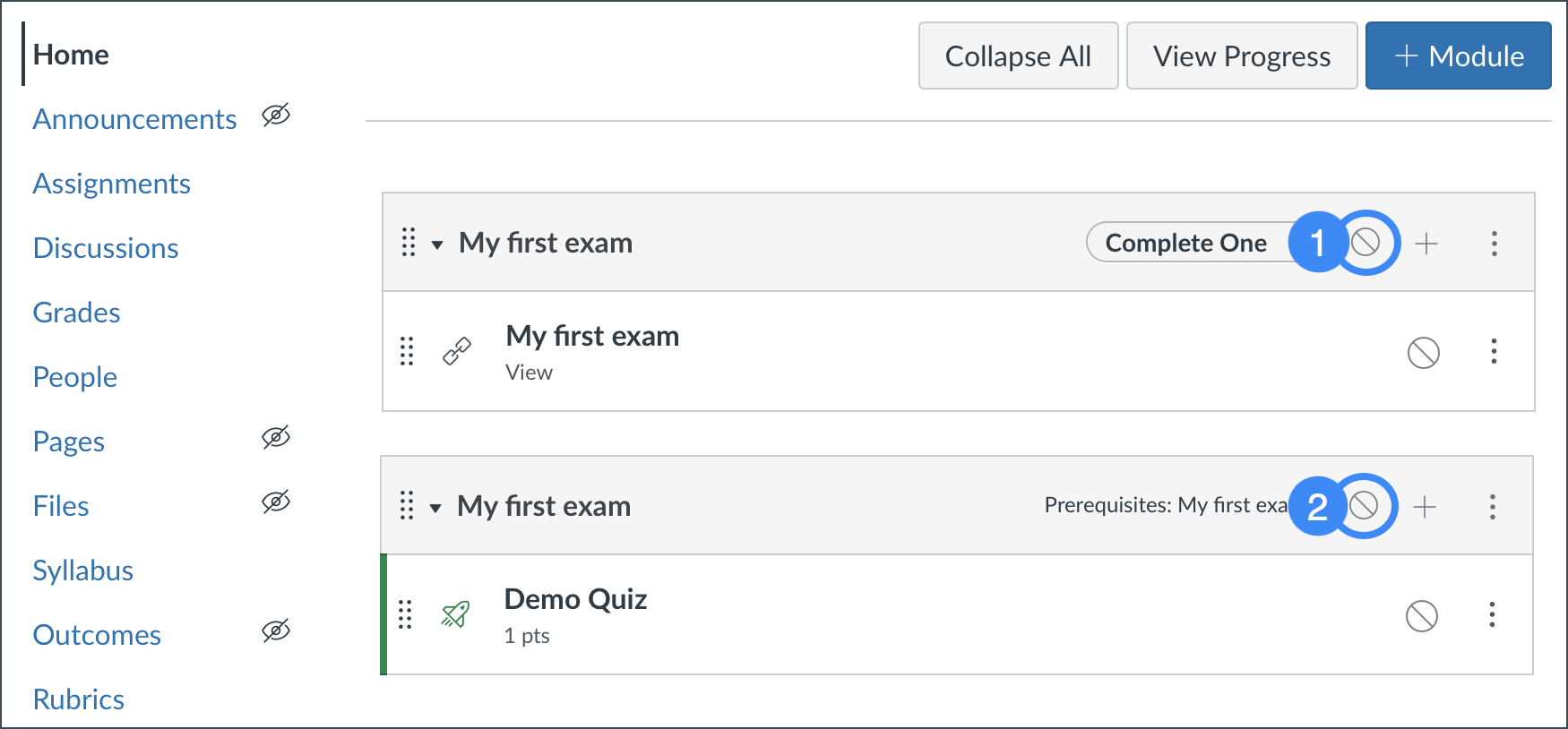The height and width of the screenshot is (729, 1568).
Task: Collapse the first My first exam module
Action: point(437,244)
